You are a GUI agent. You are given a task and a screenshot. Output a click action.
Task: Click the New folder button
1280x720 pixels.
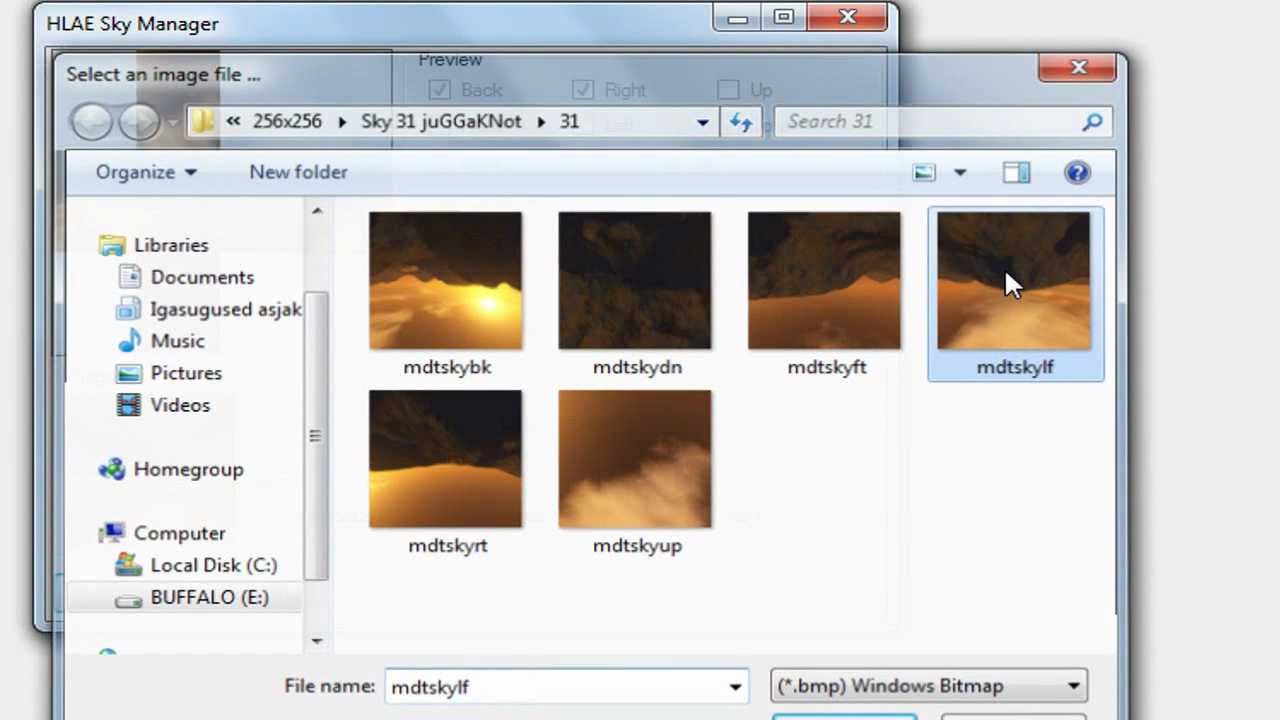(298, 172)
